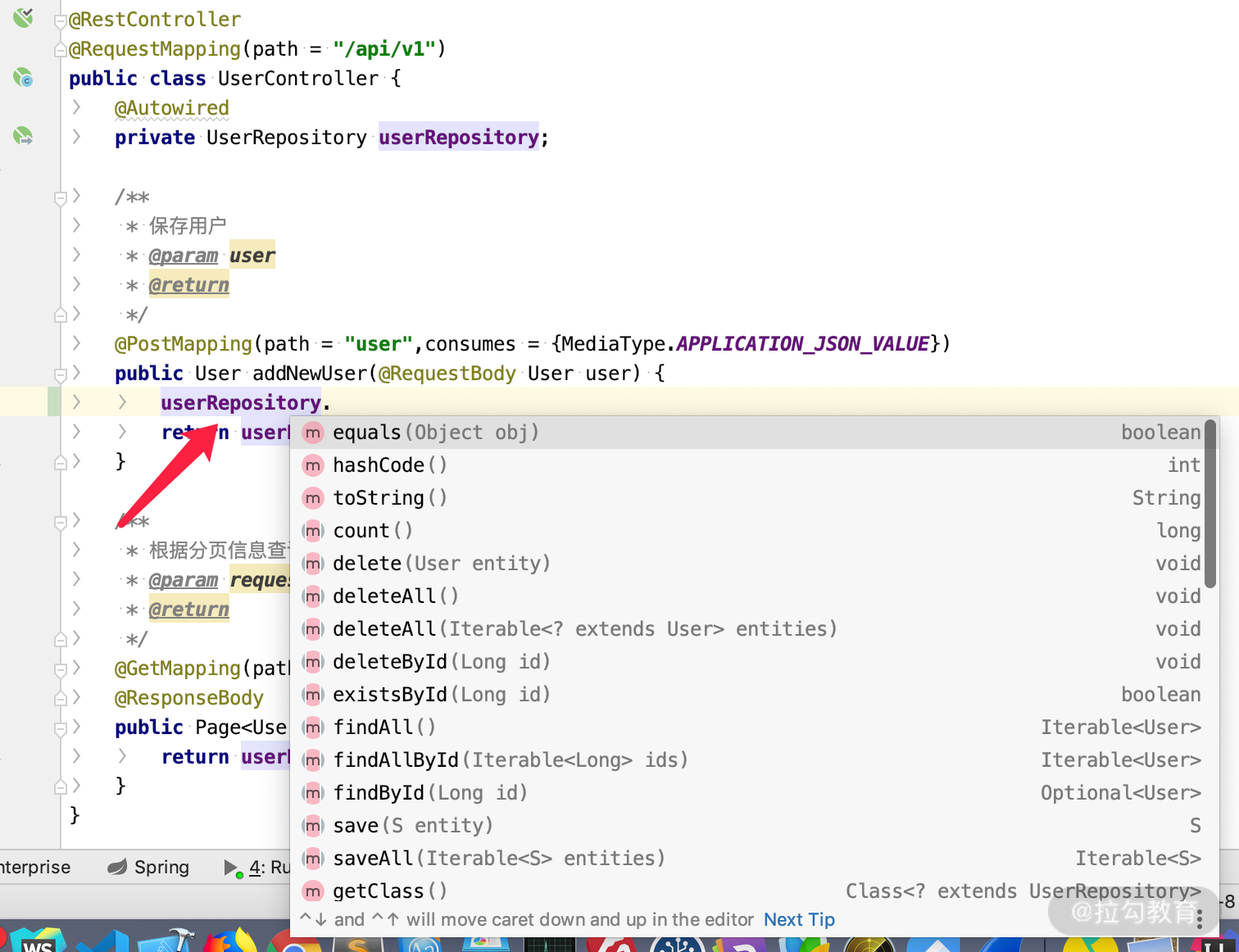Click method icon beside count()
This screenshot has width=1239, height=952.
pyautogui.click(x=313, y=531)
